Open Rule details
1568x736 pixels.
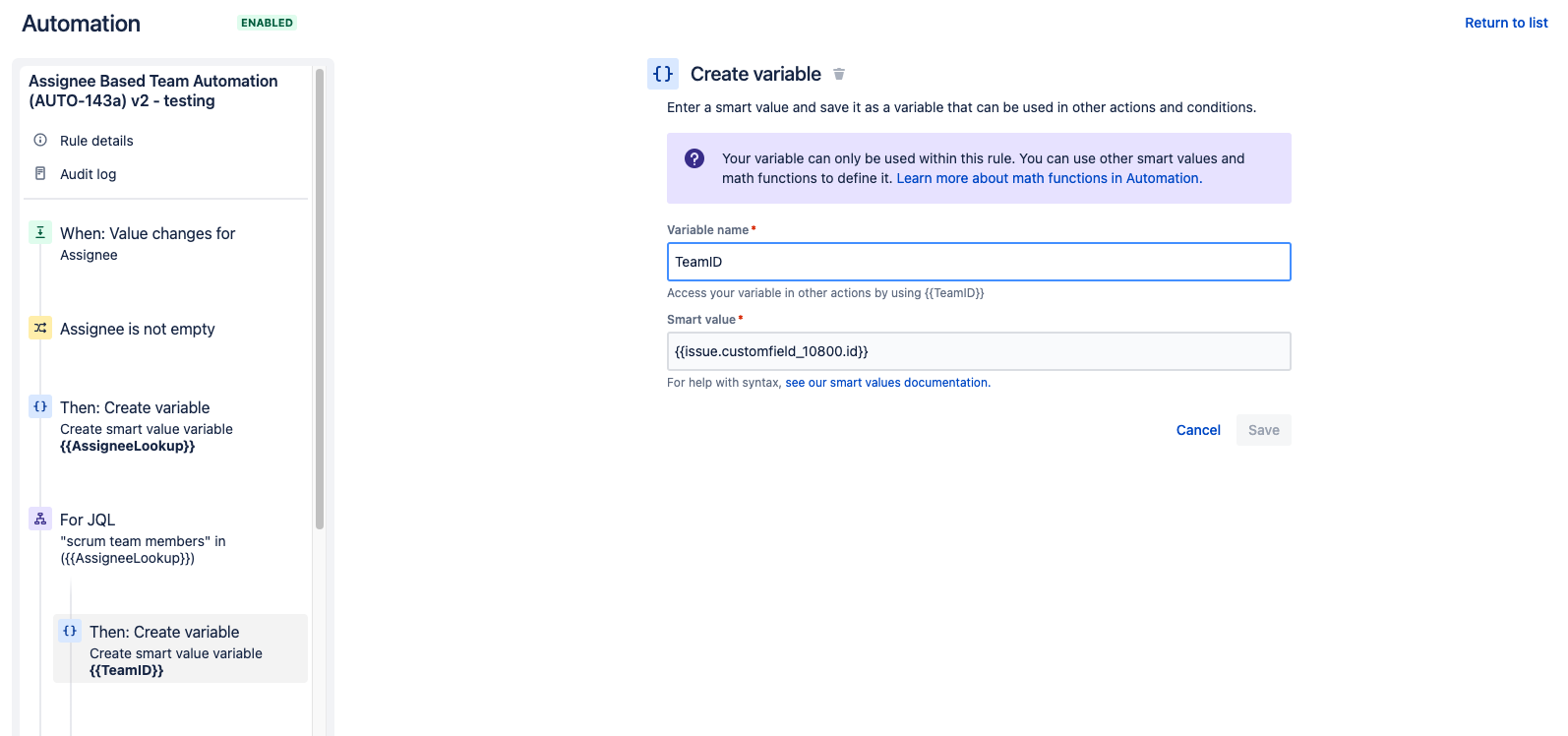[96, 141]
